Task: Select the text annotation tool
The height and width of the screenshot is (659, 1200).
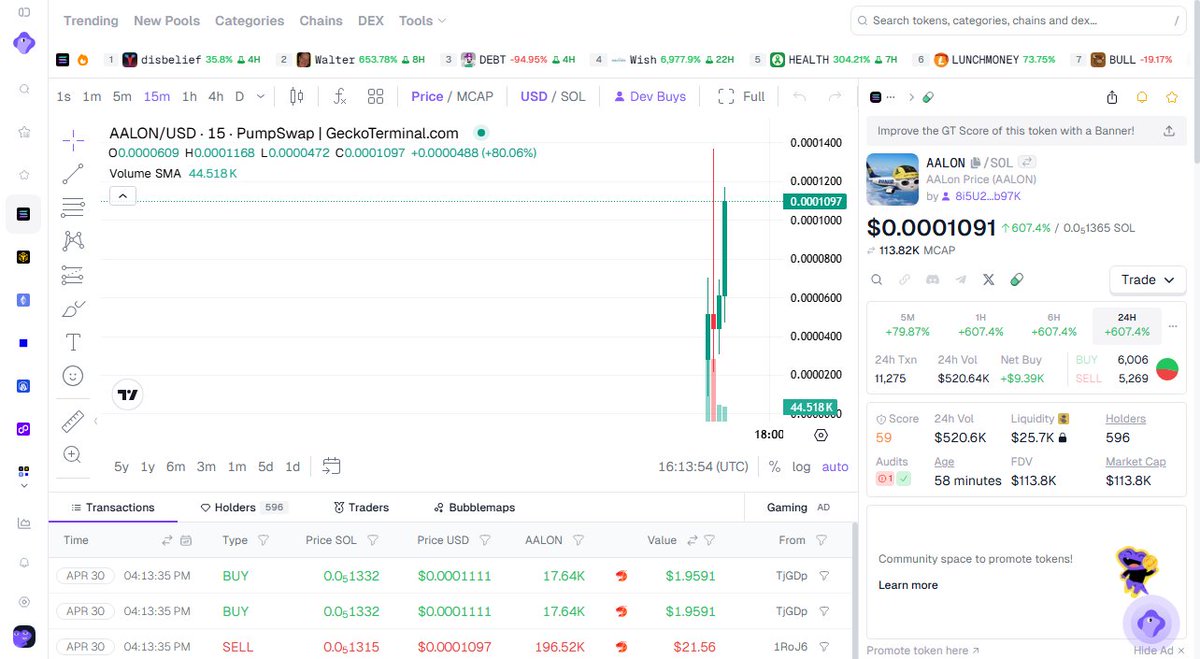Action: pyautogui.click(x=73, y=342)
